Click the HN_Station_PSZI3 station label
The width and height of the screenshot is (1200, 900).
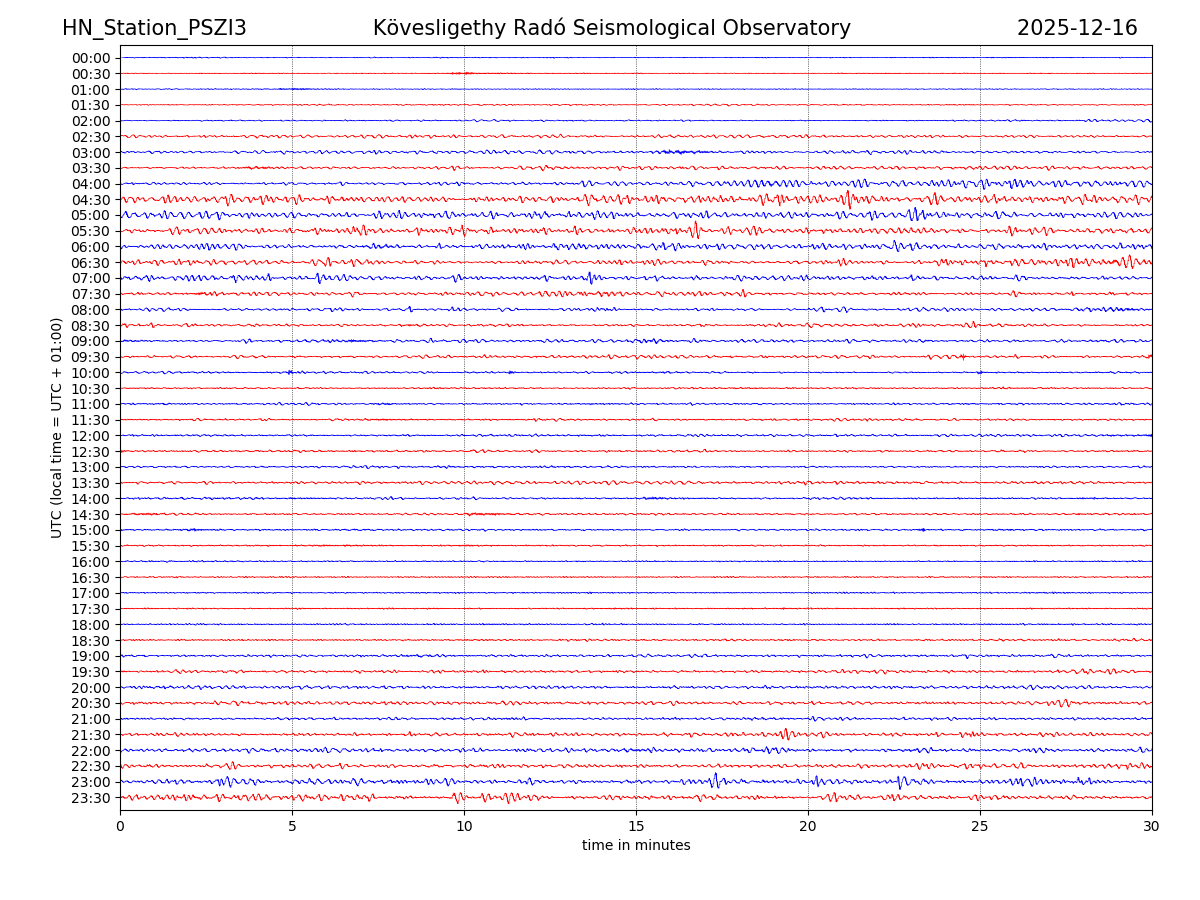point(154,28)
